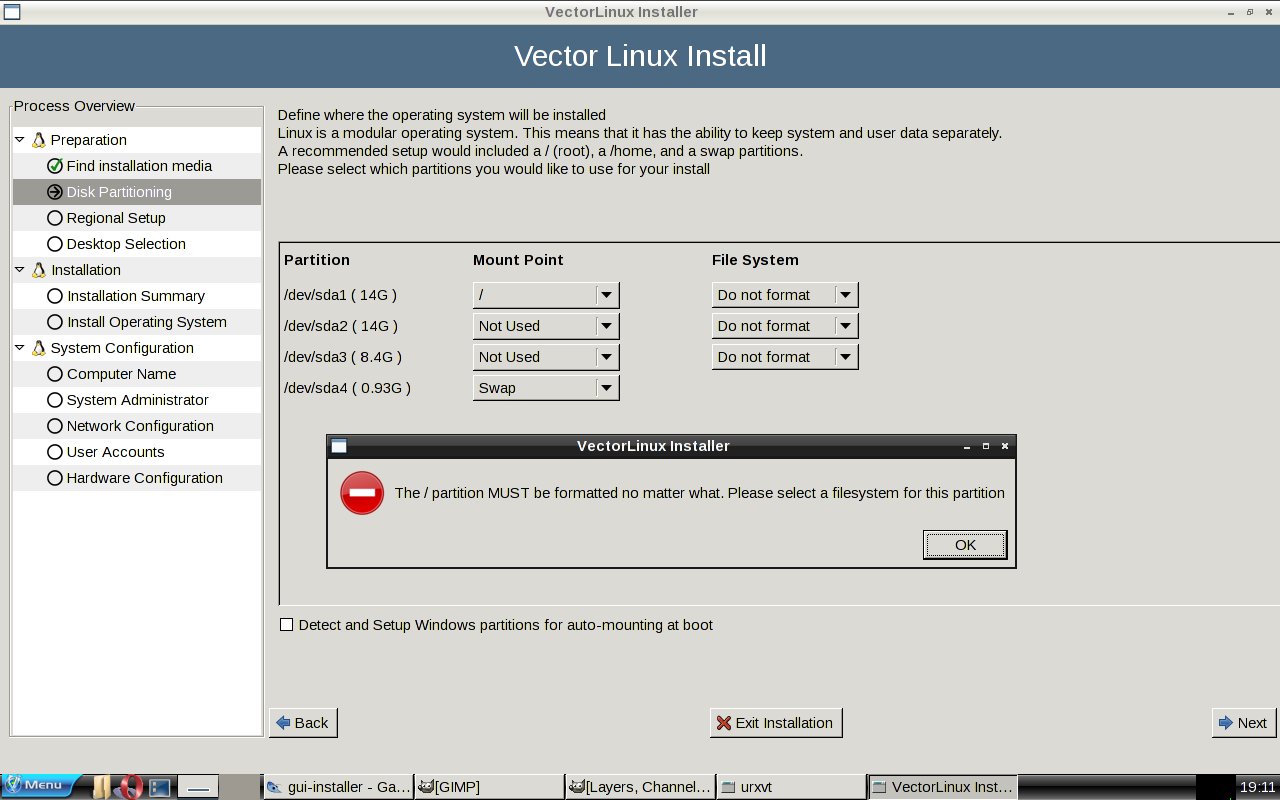The height and width of the screenshot is (800, 1280).
Task: Enable Detect and Setup Windows partitions checkbox
Action: (x=287, y=625)
